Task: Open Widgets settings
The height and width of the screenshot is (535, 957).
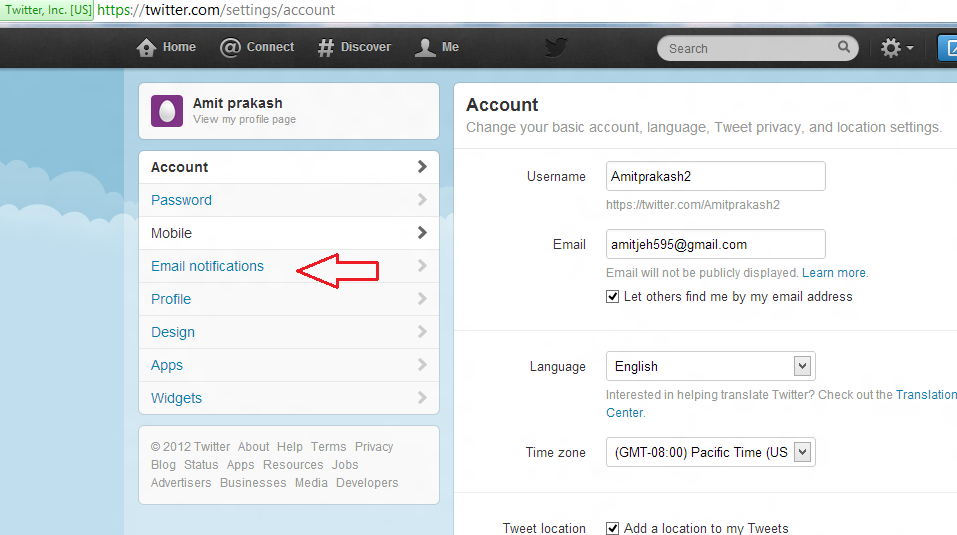Action: (289, 398)
